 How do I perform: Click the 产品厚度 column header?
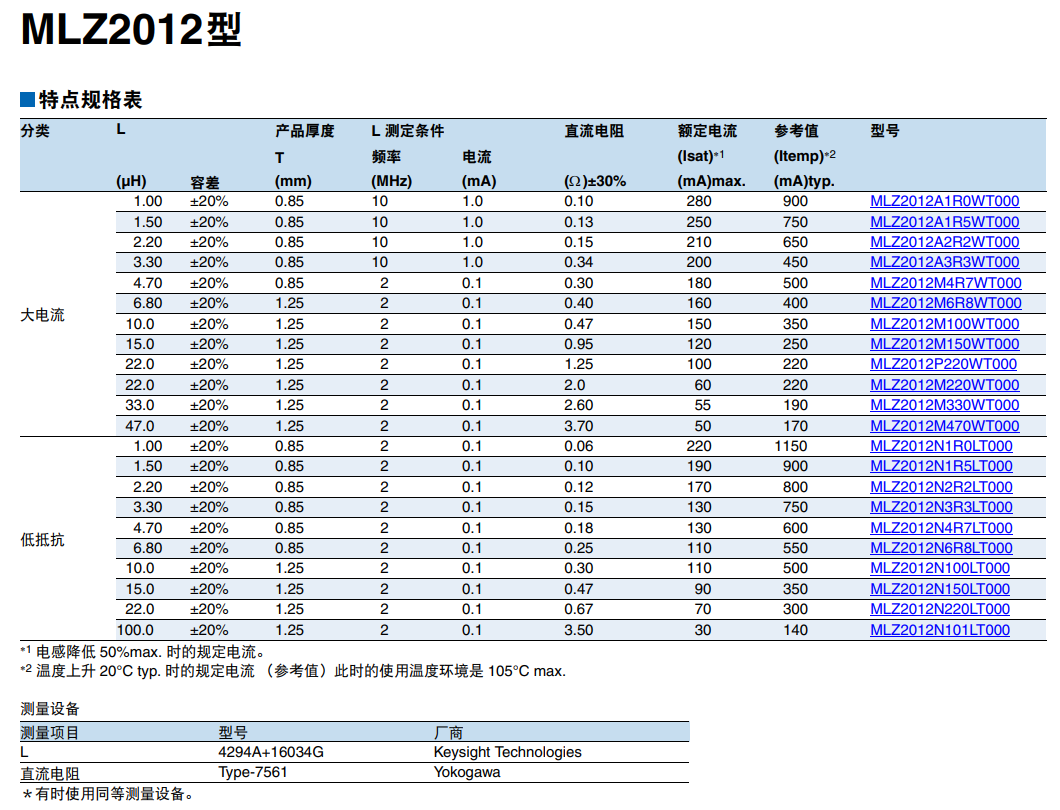point(304,131)
